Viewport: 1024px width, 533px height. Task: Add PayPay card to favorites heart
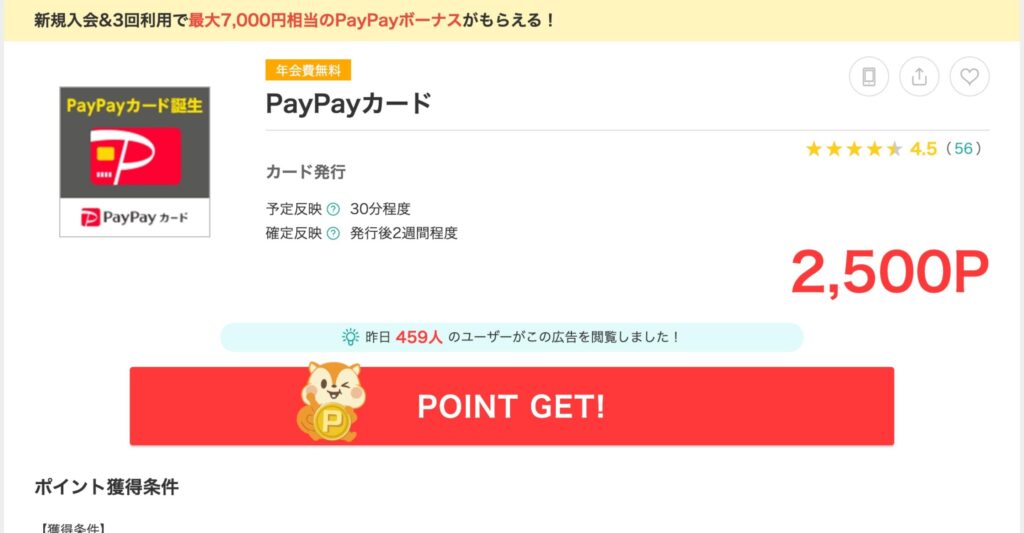[x=969, y=76]
